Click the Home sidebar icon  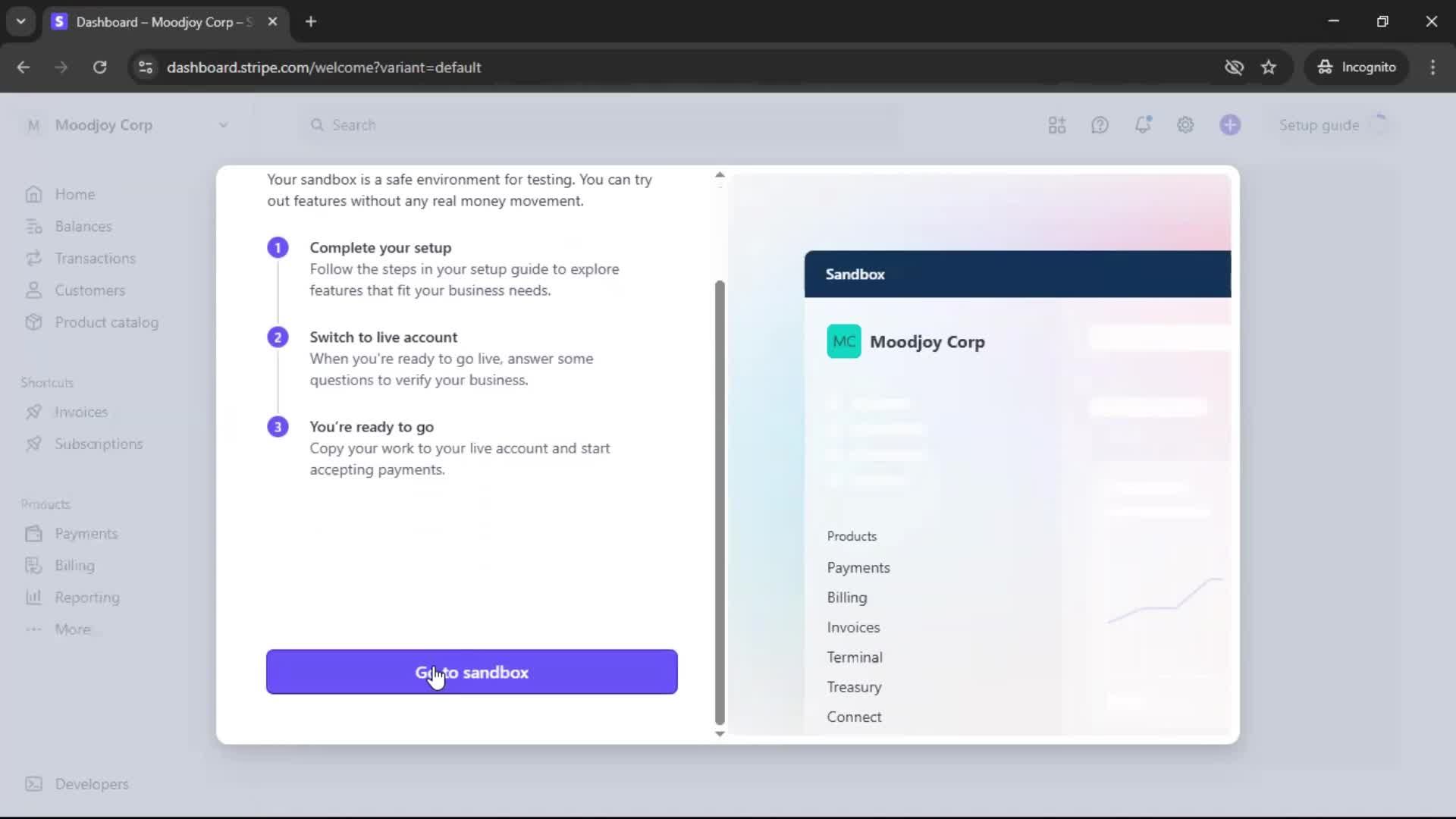(33, 194)
